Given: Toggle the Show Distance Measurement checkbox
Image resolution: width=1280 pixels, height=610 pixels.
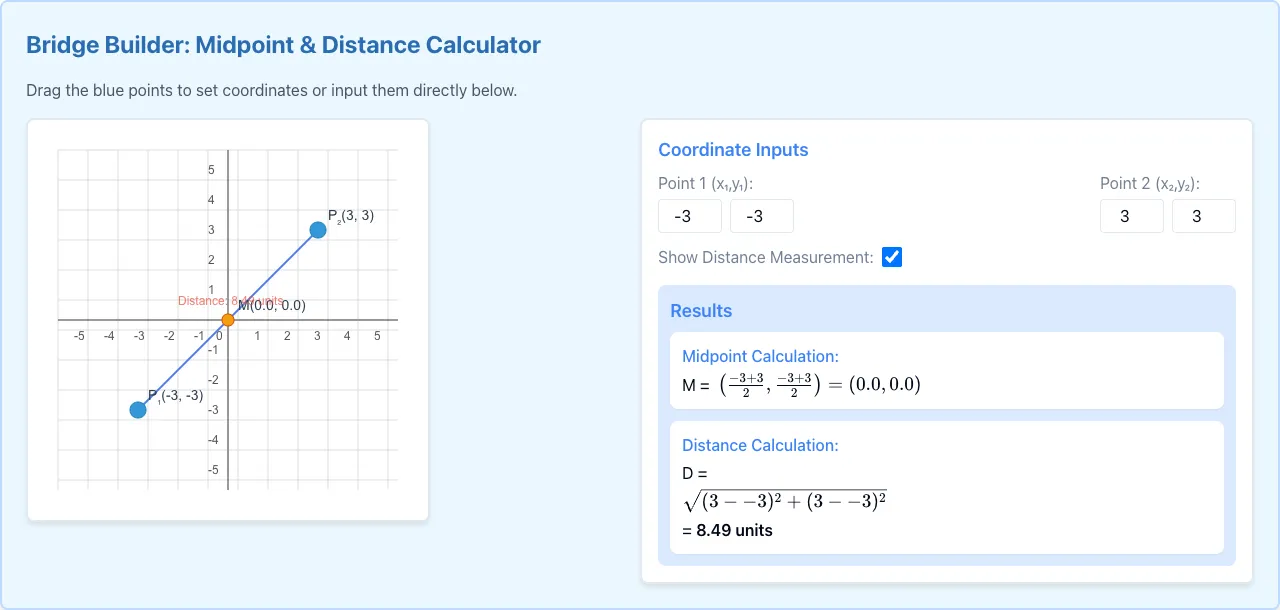Looking at the screenshot, I should pyautogui.click(x=892, y=257).
